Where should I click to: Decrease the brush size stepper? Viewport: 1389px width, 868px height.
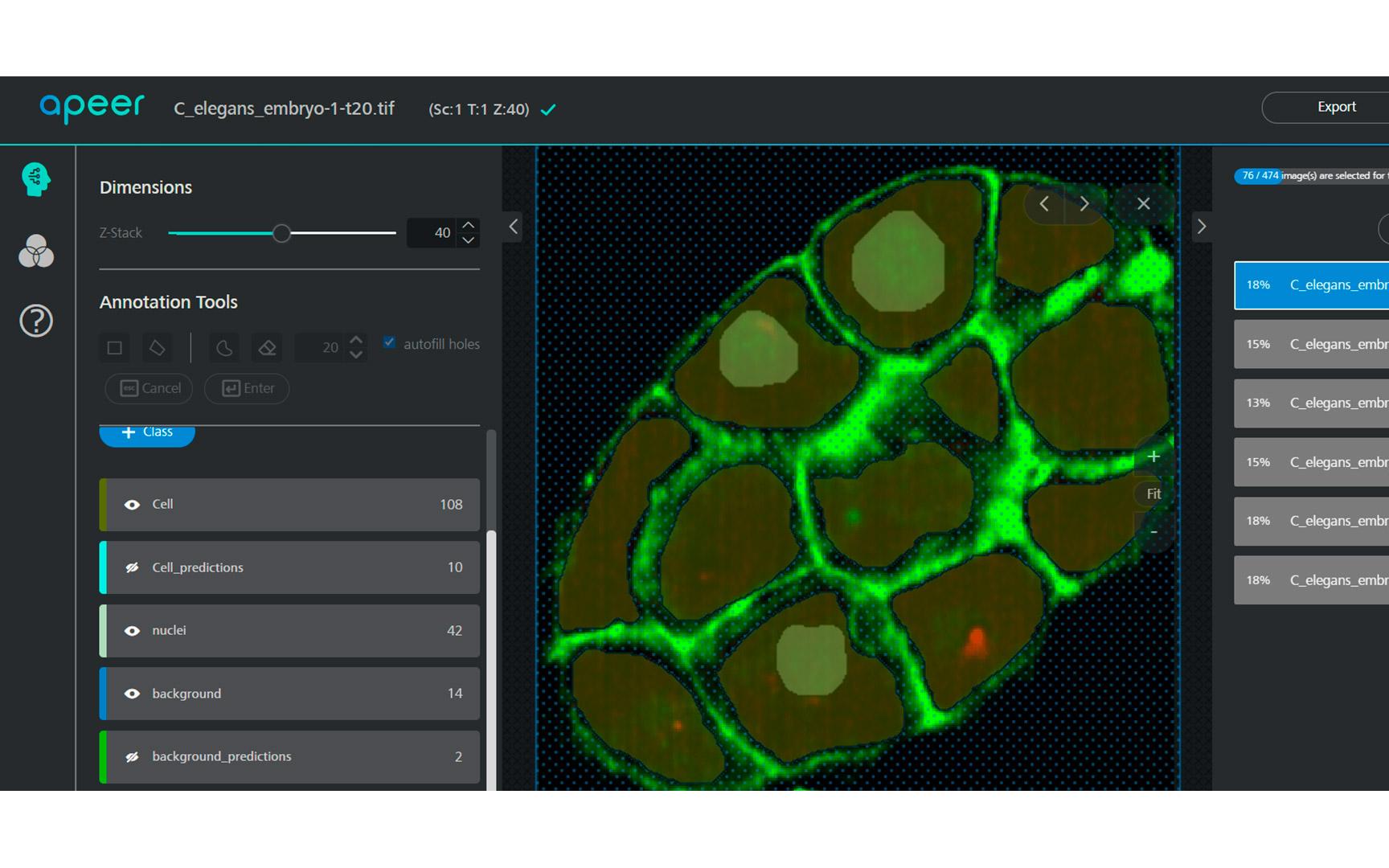pyautogui.click(x=356, y=354)
